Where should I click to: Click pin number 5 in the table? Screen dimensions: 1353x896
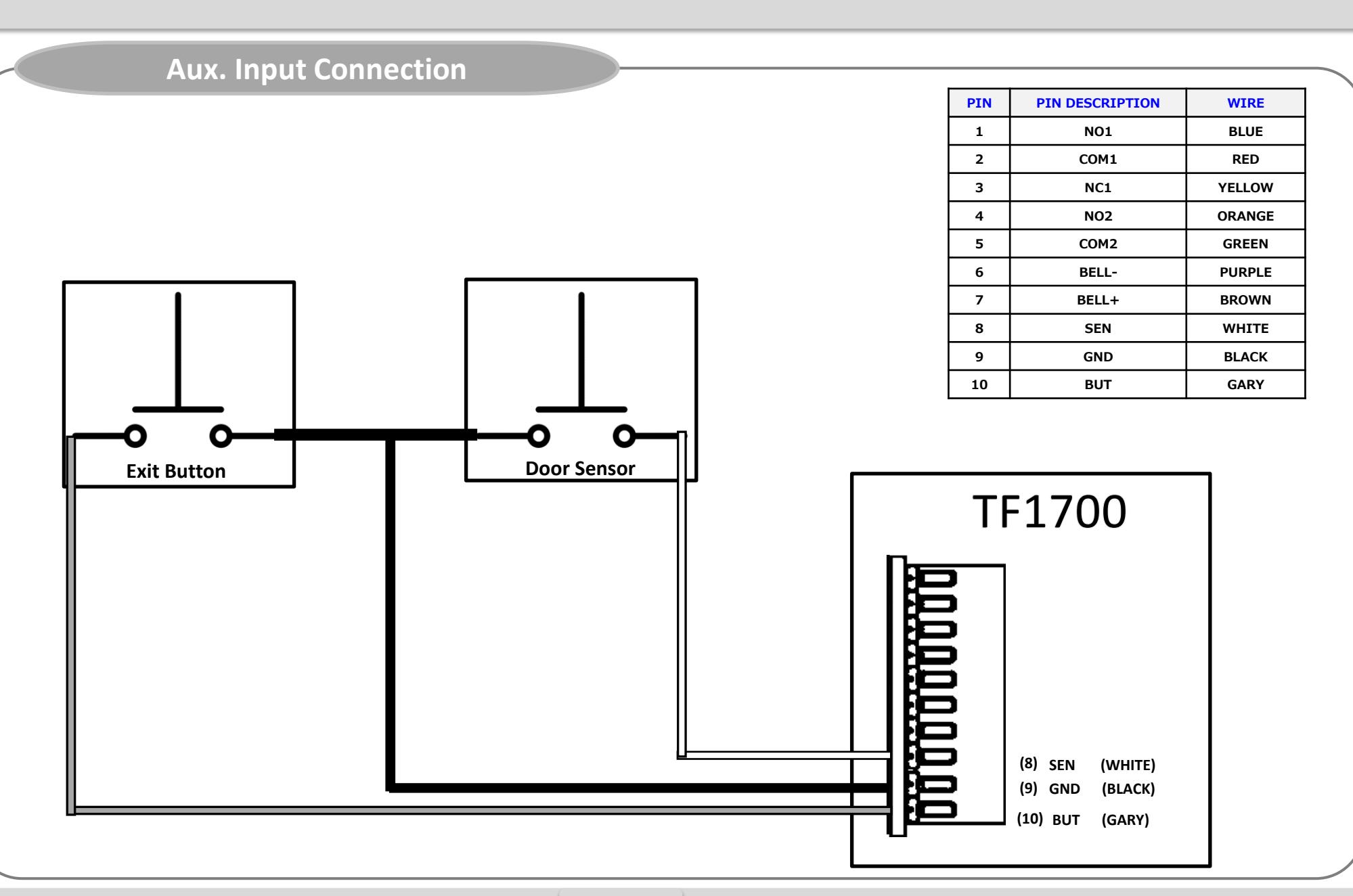pyautogui.click(x=979, y=244)
